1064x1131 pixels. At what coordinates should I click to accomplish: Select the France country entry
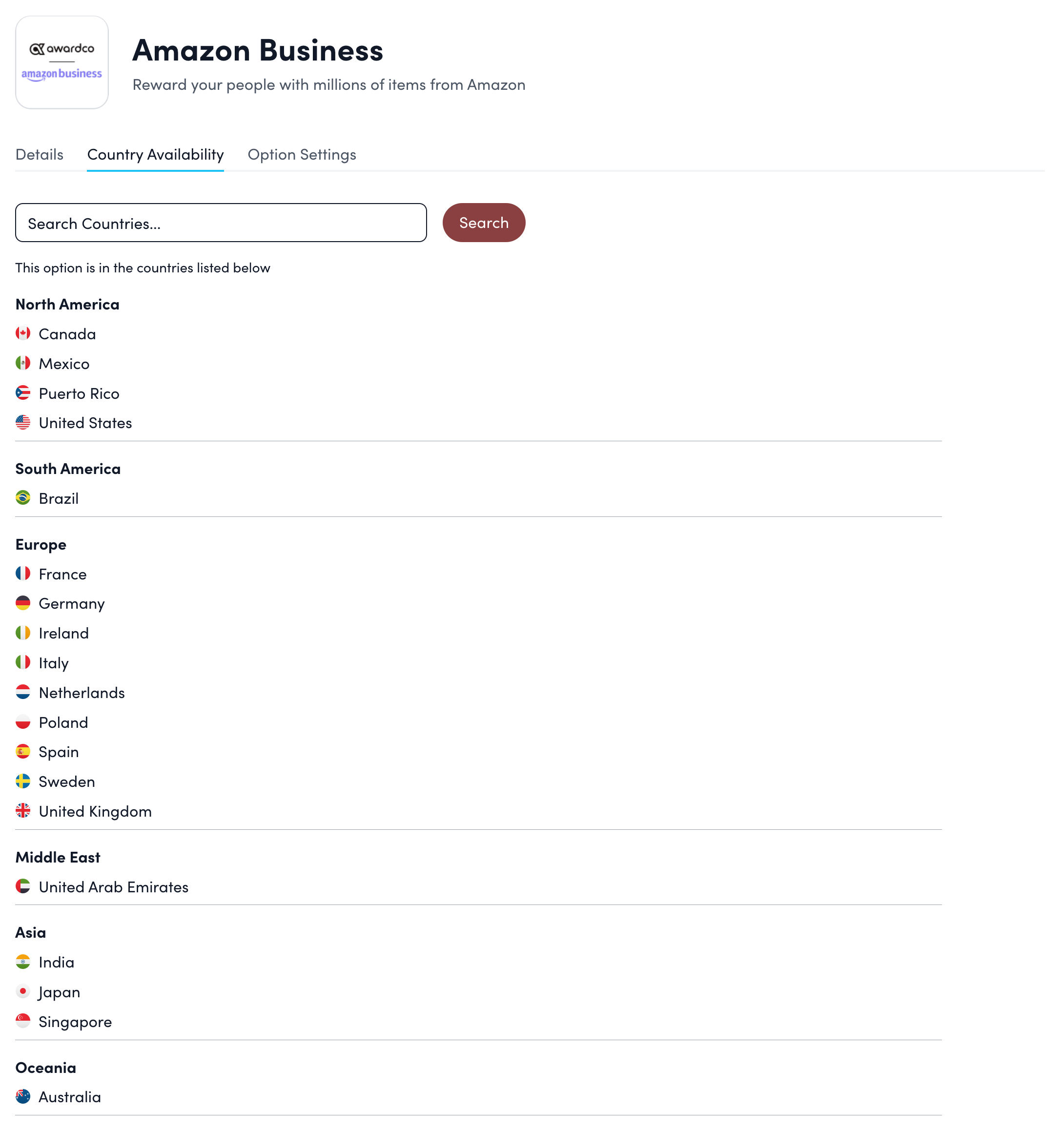coord(62,574)
